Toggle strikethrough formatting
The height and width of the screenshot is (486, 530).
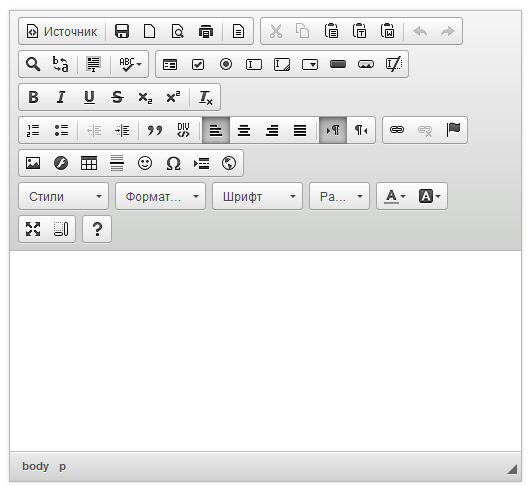[x=117, y=97]
